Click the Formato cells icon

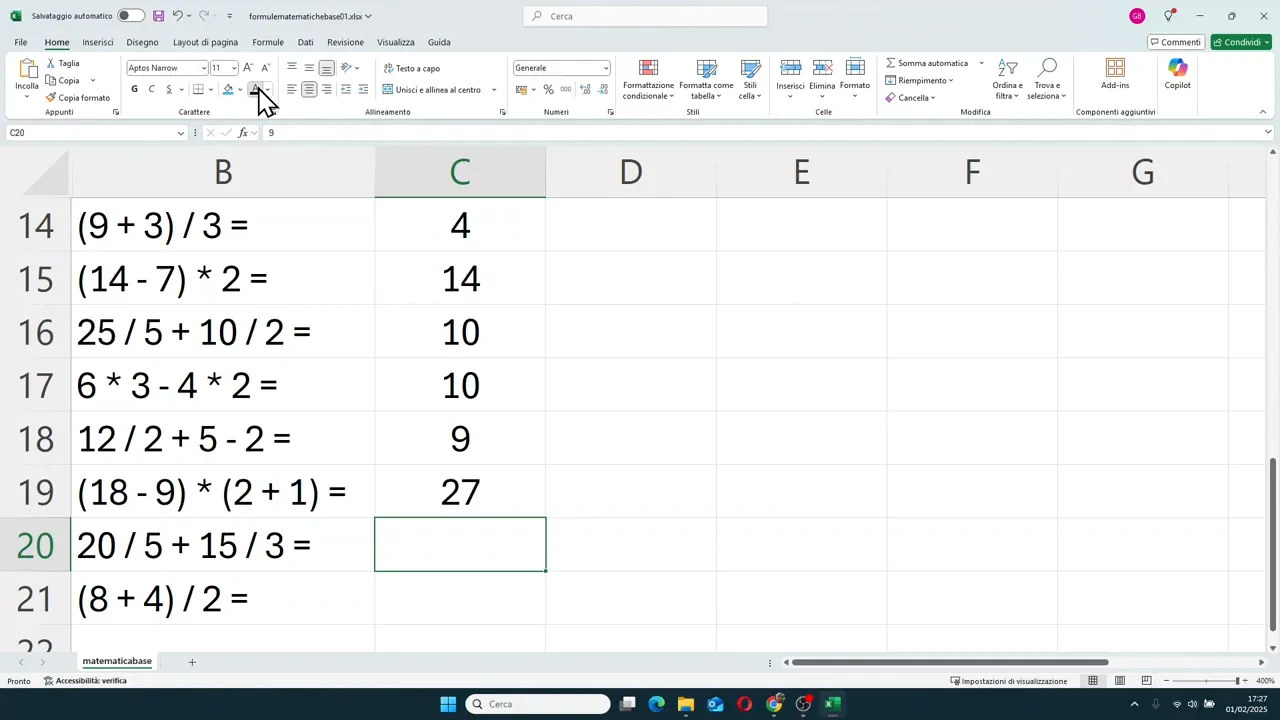point(855,67)
